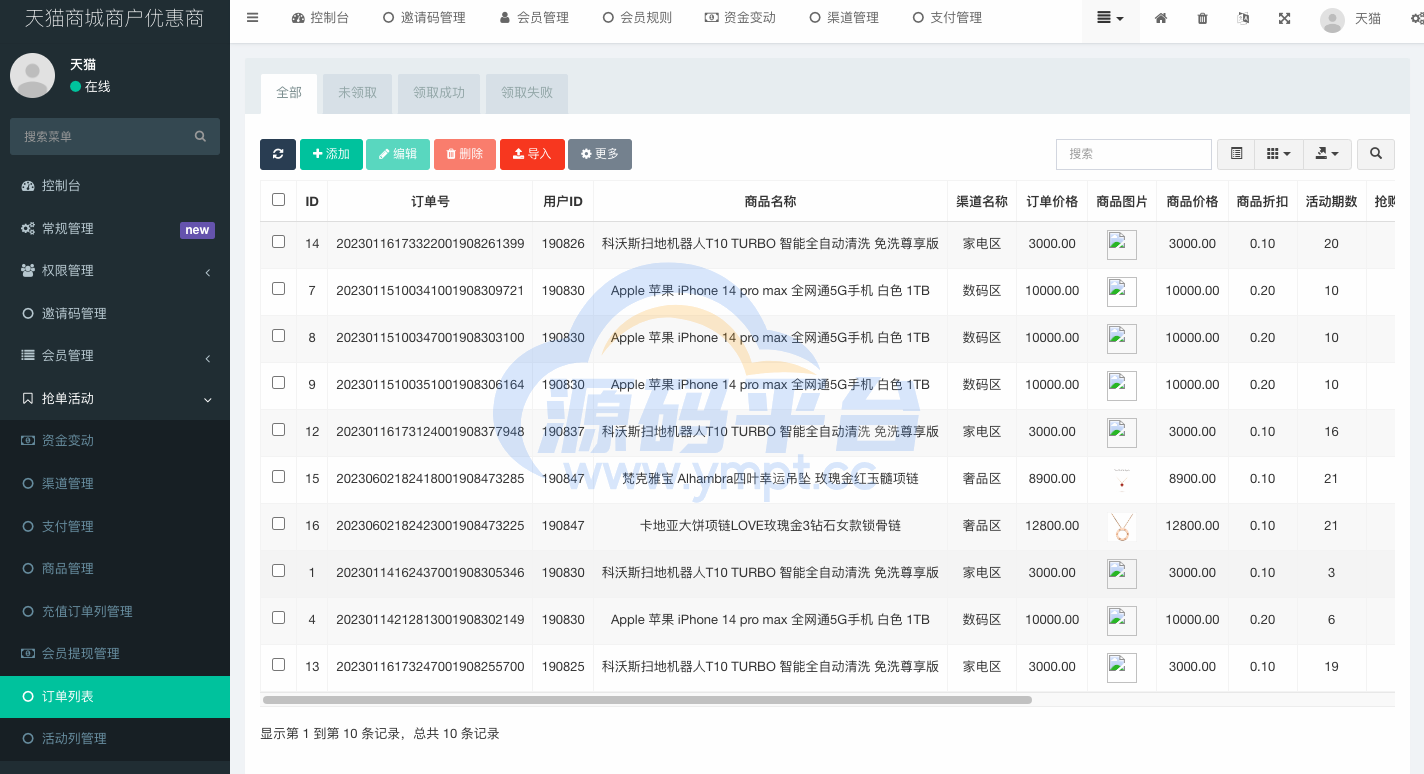
Task: Toggle sidebar with the hamburger icon
Action: point(252,17)
